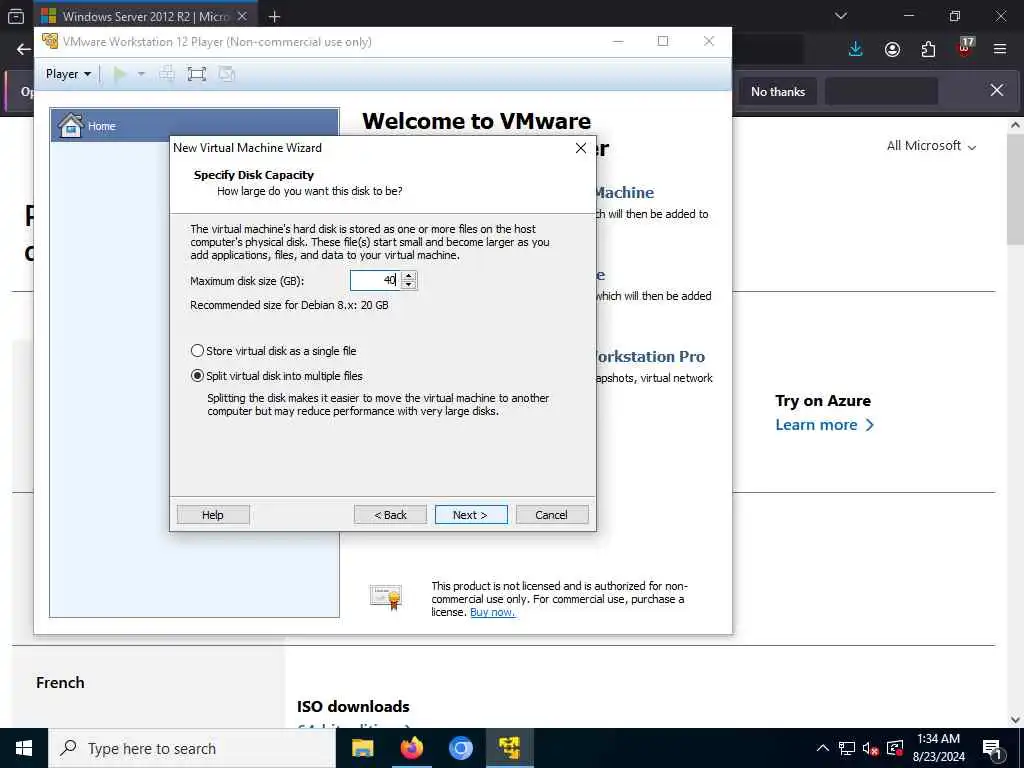Open a new browser tab with plus button
The image size is (1024, 768).
274,16
